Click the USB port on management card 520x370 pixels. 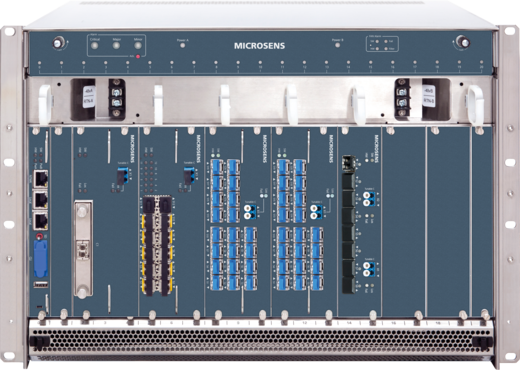[x=41, y=285]
